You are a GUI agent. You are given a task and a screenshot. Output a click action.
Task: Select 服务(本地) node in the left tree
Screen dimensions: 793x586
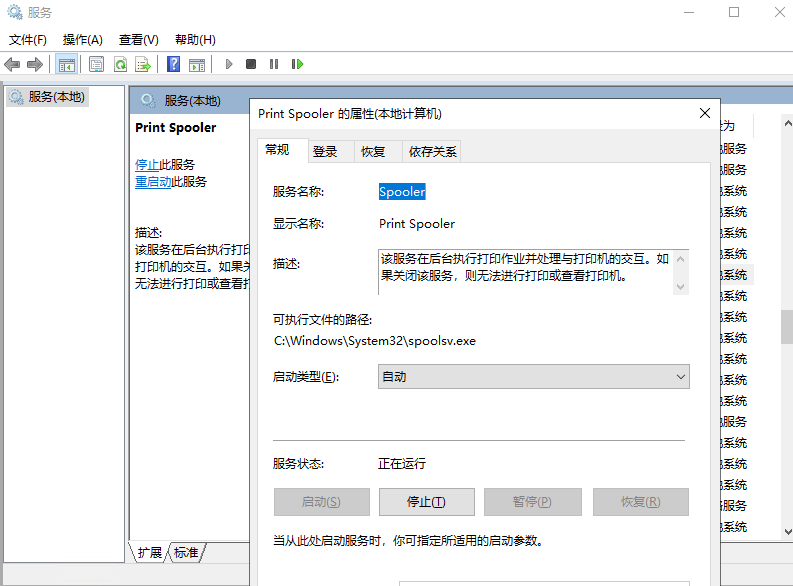click(x=48, y=97)
